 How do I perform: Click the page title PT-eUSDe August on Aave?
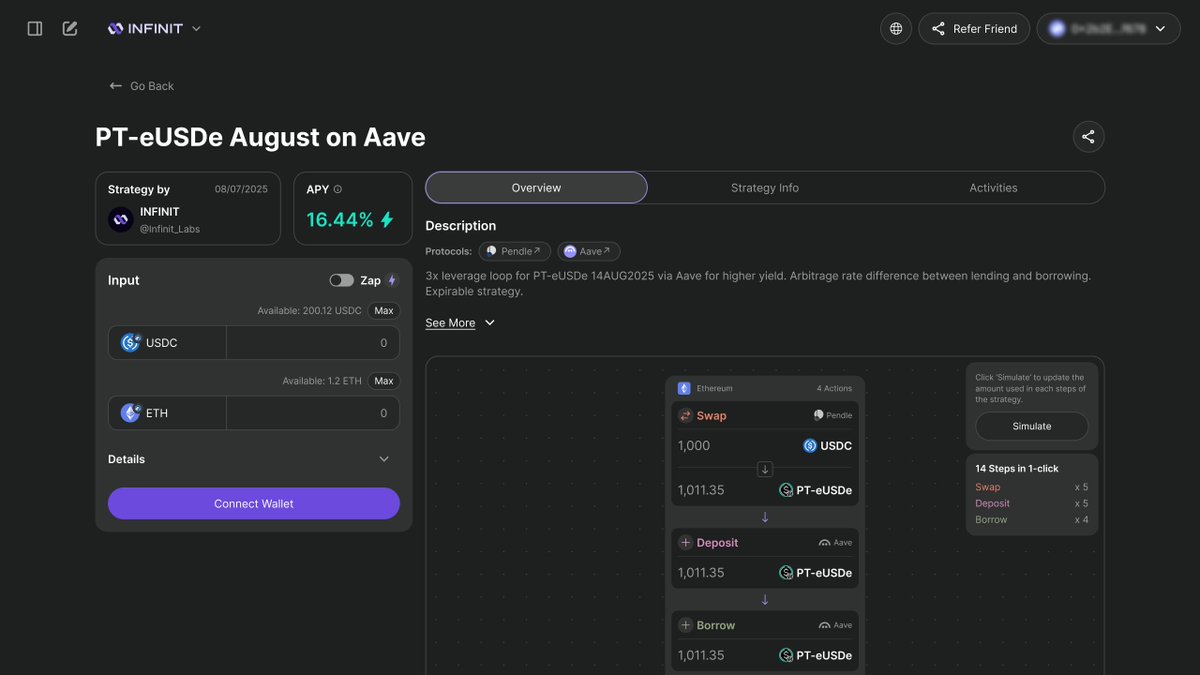260,137
